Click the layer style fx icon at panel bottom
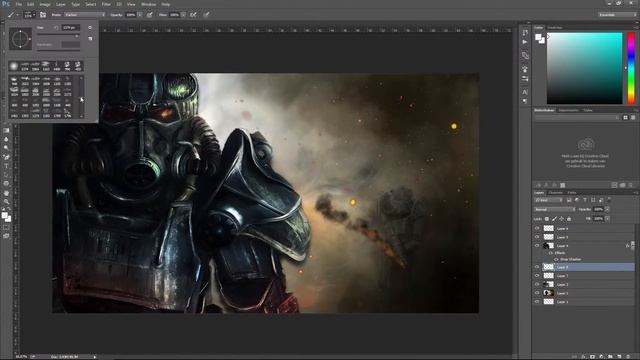640x360 pixels. tap(584, 357)
